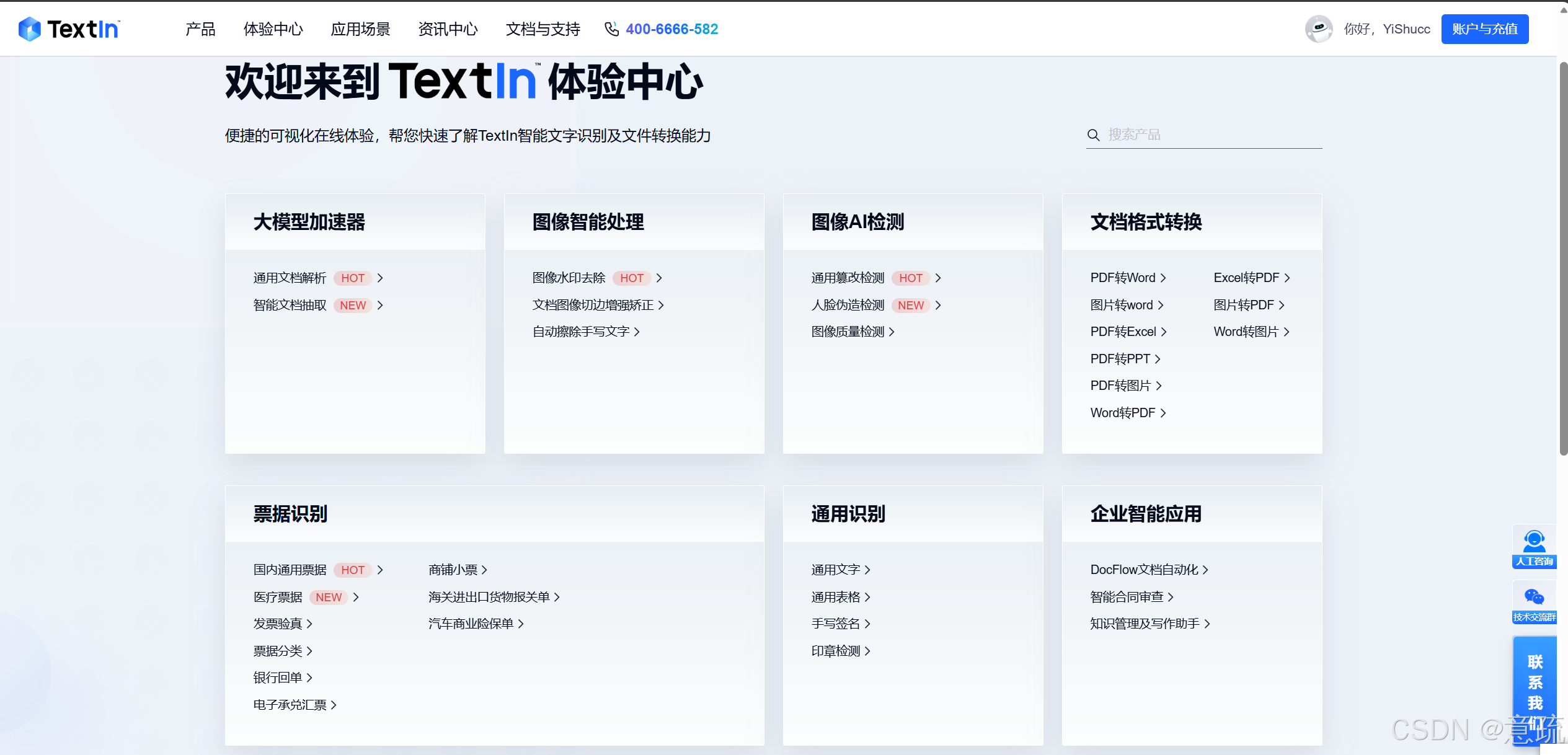The height and width of the screenshot is (755, 1568).
Task: Open 技术交流群 WeChat icon
Action: tap(1535, 603)
